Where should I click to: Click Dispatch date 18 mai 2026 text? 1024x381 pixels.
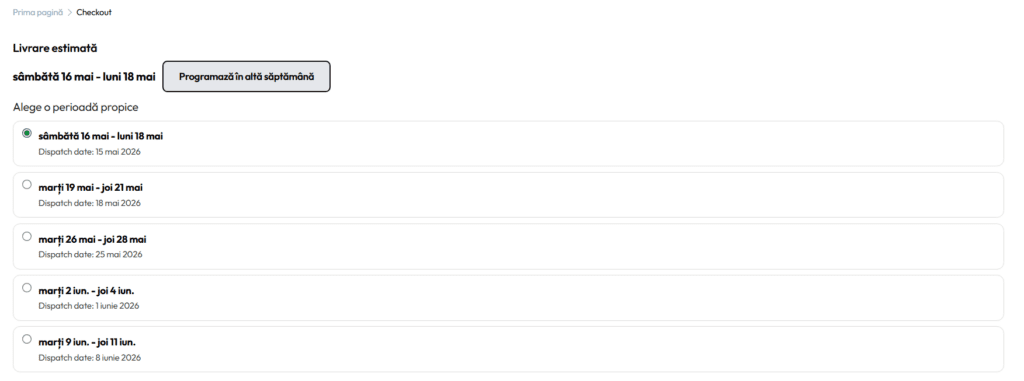89,203
